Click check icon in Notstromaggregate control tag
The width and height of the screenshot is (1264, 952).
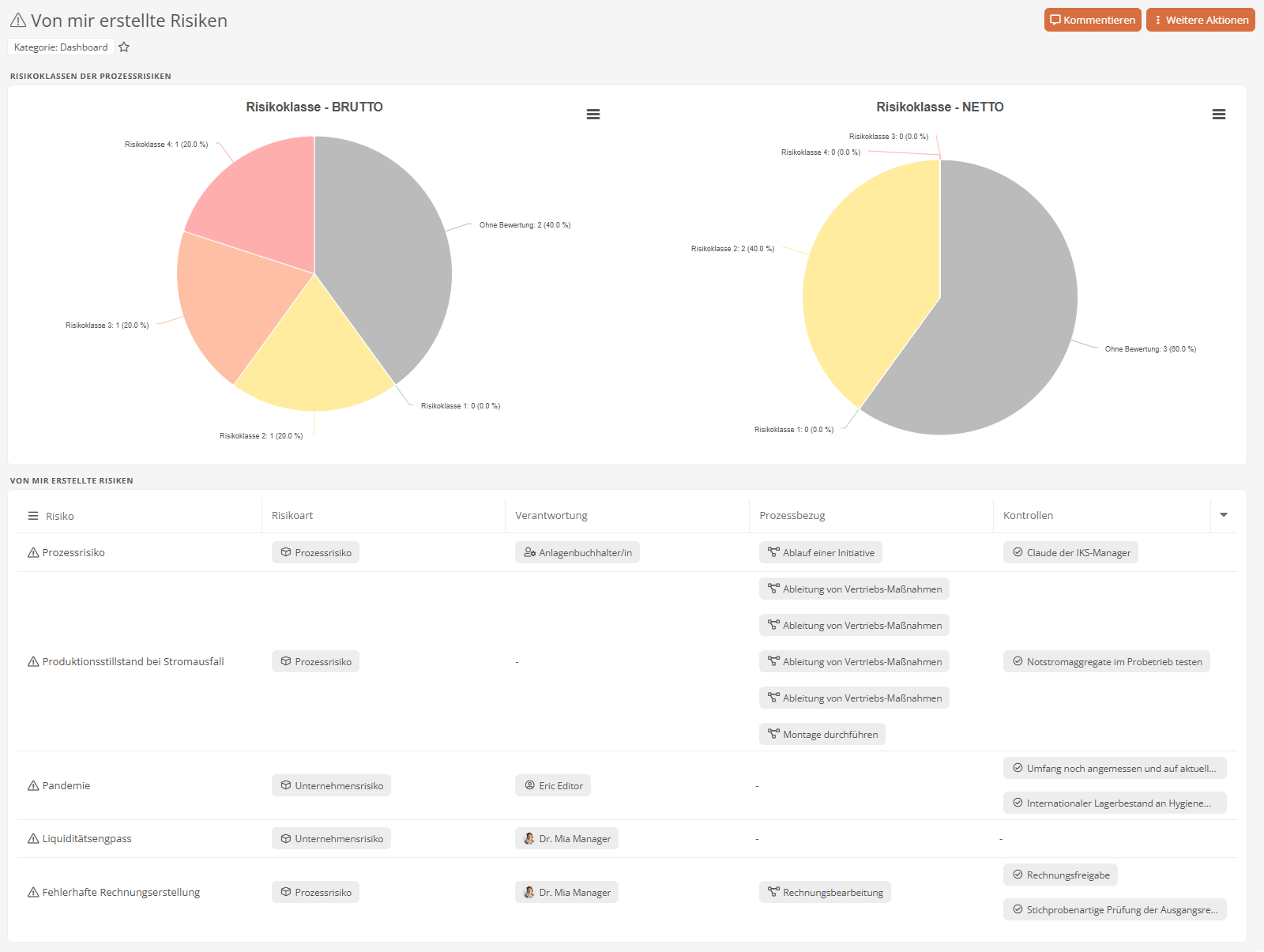tap(1018, 661)
